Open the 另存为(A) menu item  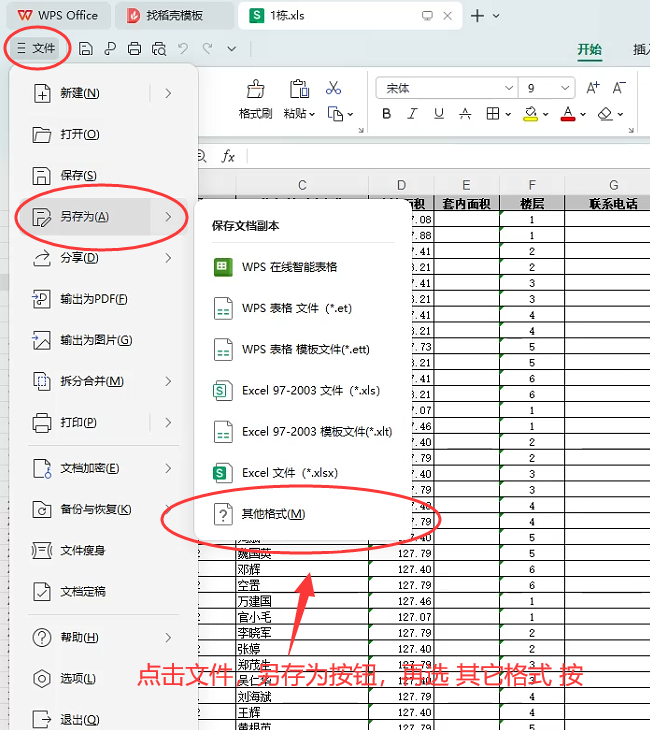coord(84,217)
